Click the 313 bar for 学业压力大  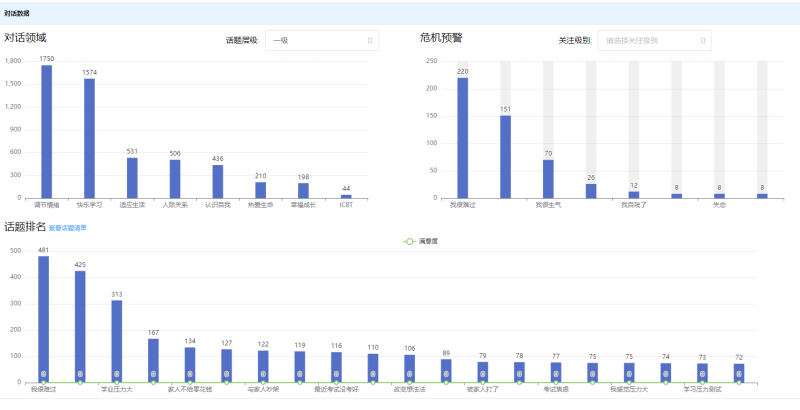(x=117, y=338)
